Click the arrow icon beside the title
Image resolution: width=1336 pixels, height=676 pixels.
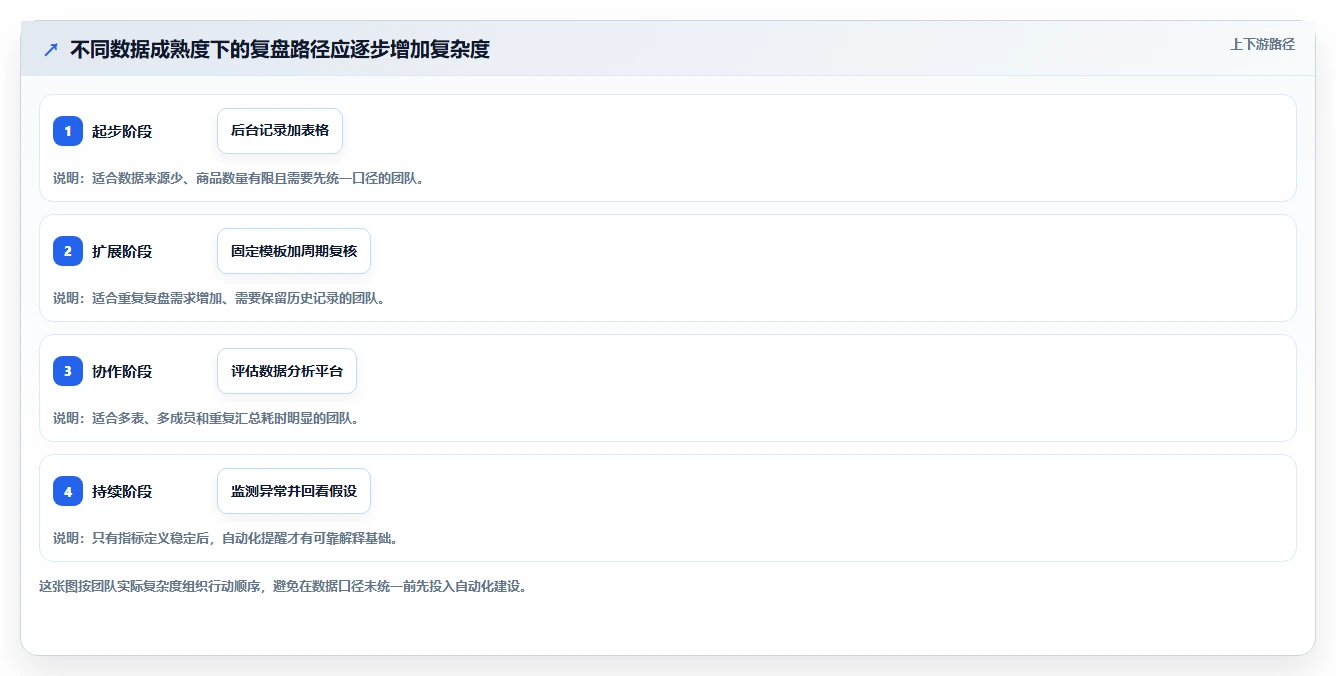[51, 49]
